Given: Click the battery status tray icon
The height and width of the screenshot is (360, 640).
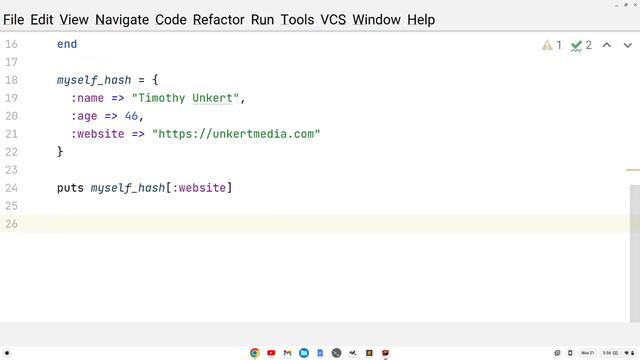Looking at the screenshot, I should [x=633, y=353].
